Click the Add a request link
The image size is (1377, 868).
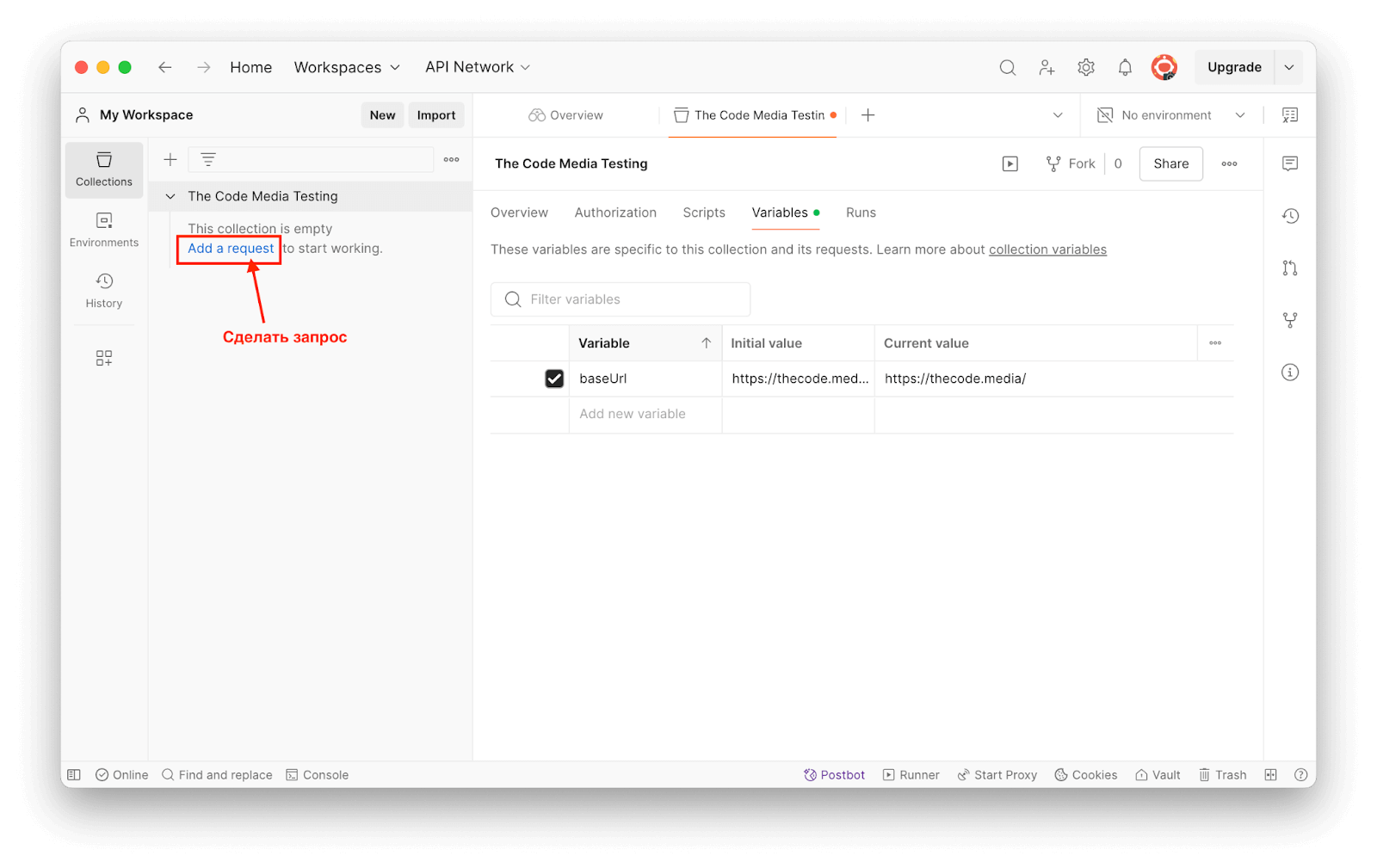pyautogui.click(x=231, y=249)
